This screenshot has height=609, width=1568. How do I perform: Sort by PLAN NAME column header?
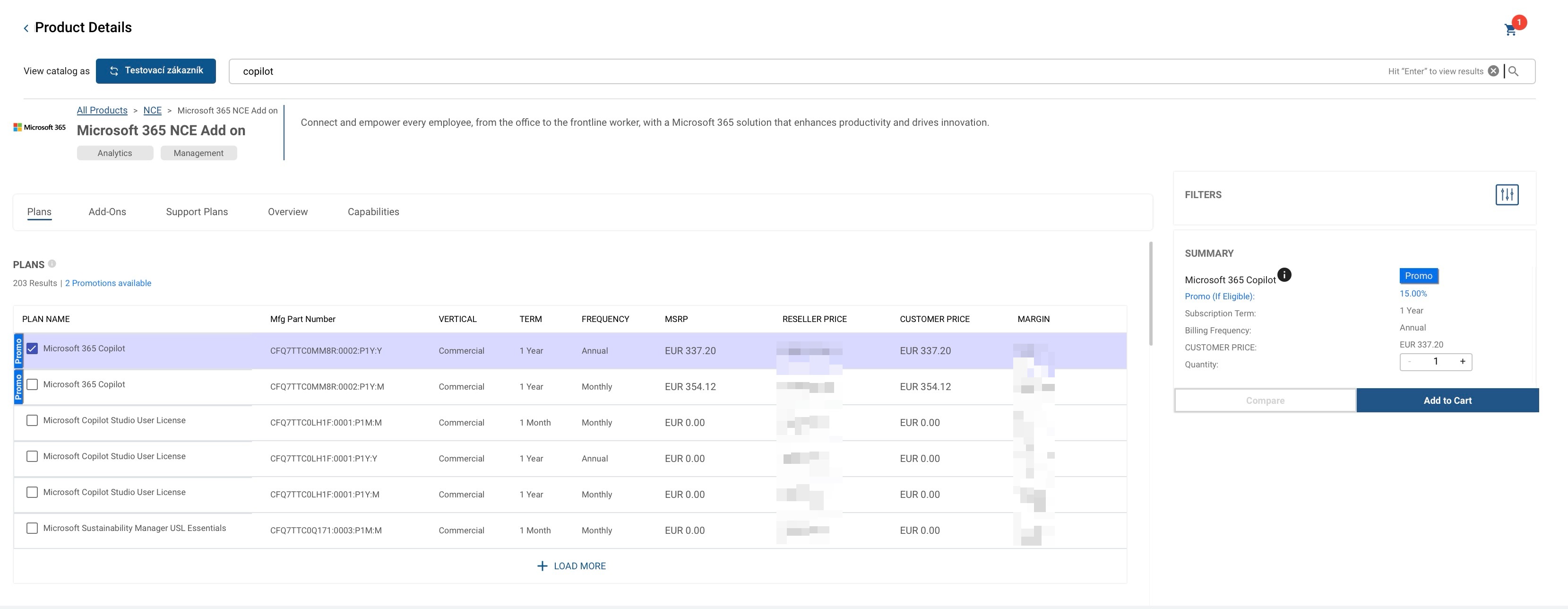[46, 319]
